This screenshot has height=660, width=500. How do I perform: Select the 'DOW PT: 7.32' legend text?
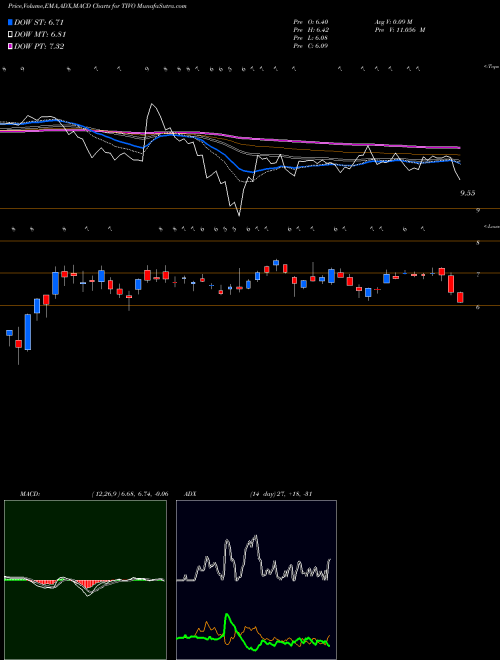coord(39,46)
